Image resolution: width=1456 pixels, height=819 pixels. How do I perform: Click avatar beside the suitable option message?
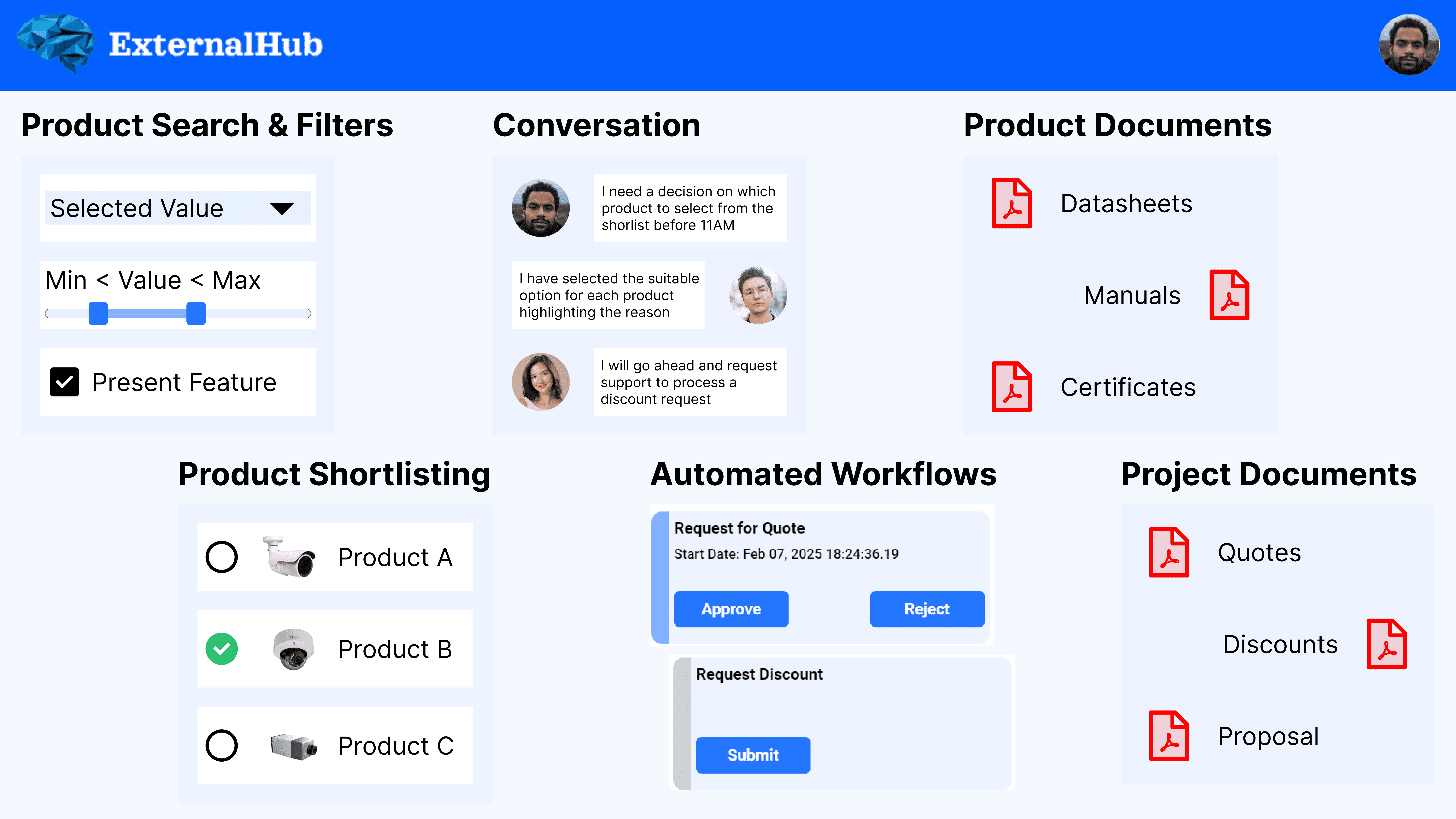(x=758, y=295)
